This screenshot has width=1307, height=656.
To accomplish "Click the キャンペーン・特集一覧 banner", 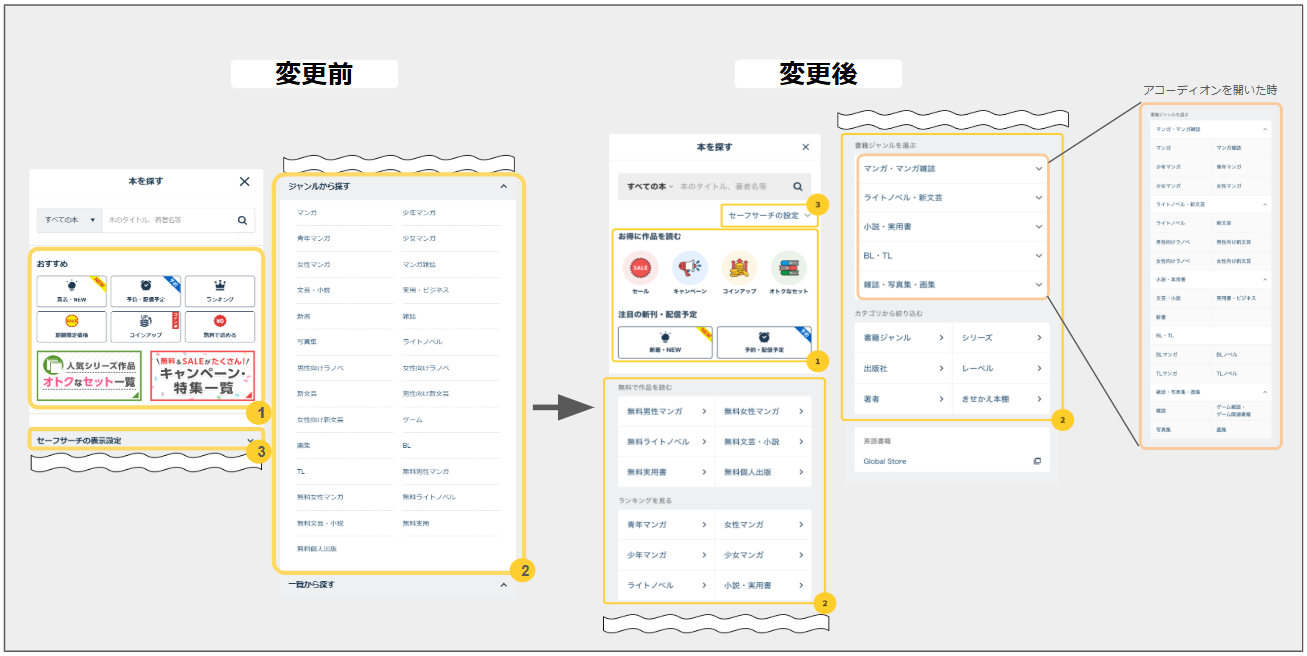I will [x=203, y=376].
